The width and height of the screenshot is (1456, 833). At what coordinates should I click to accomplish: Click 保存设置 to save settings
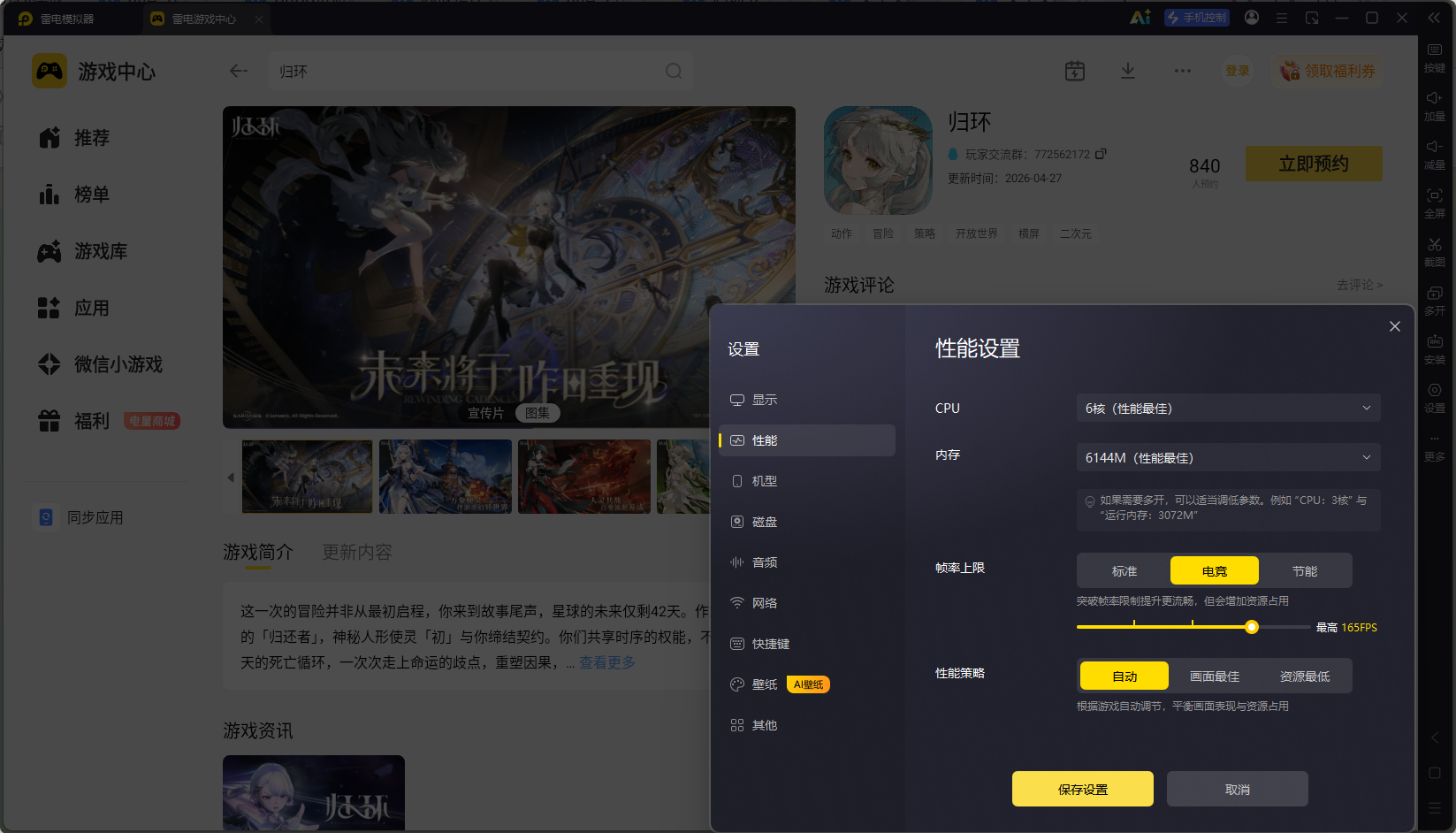coord(1083,789)
